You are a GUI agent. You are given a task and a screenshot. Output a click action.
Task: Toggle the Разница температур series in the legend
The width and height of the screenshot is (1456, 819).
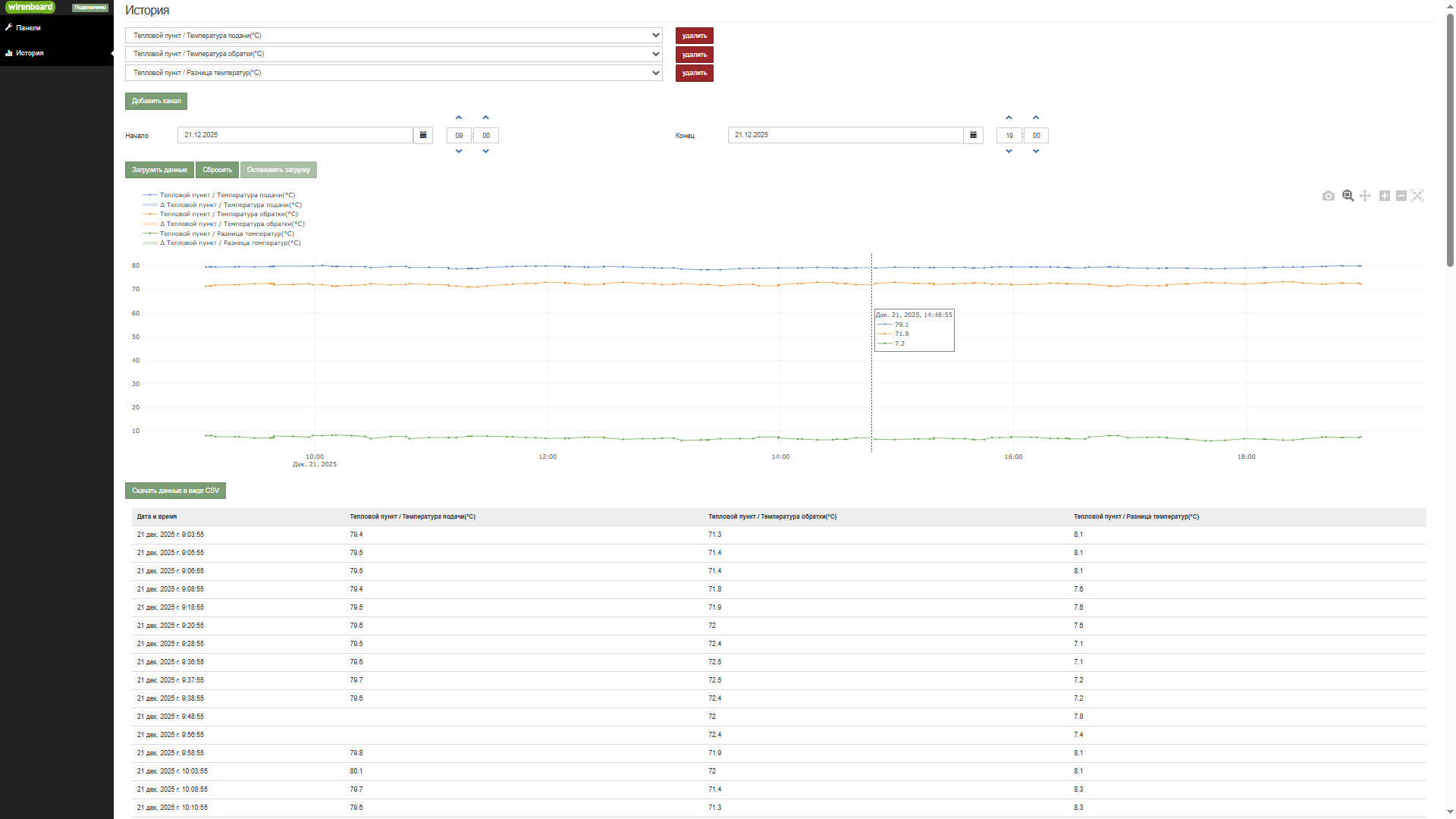coord(226,234)
